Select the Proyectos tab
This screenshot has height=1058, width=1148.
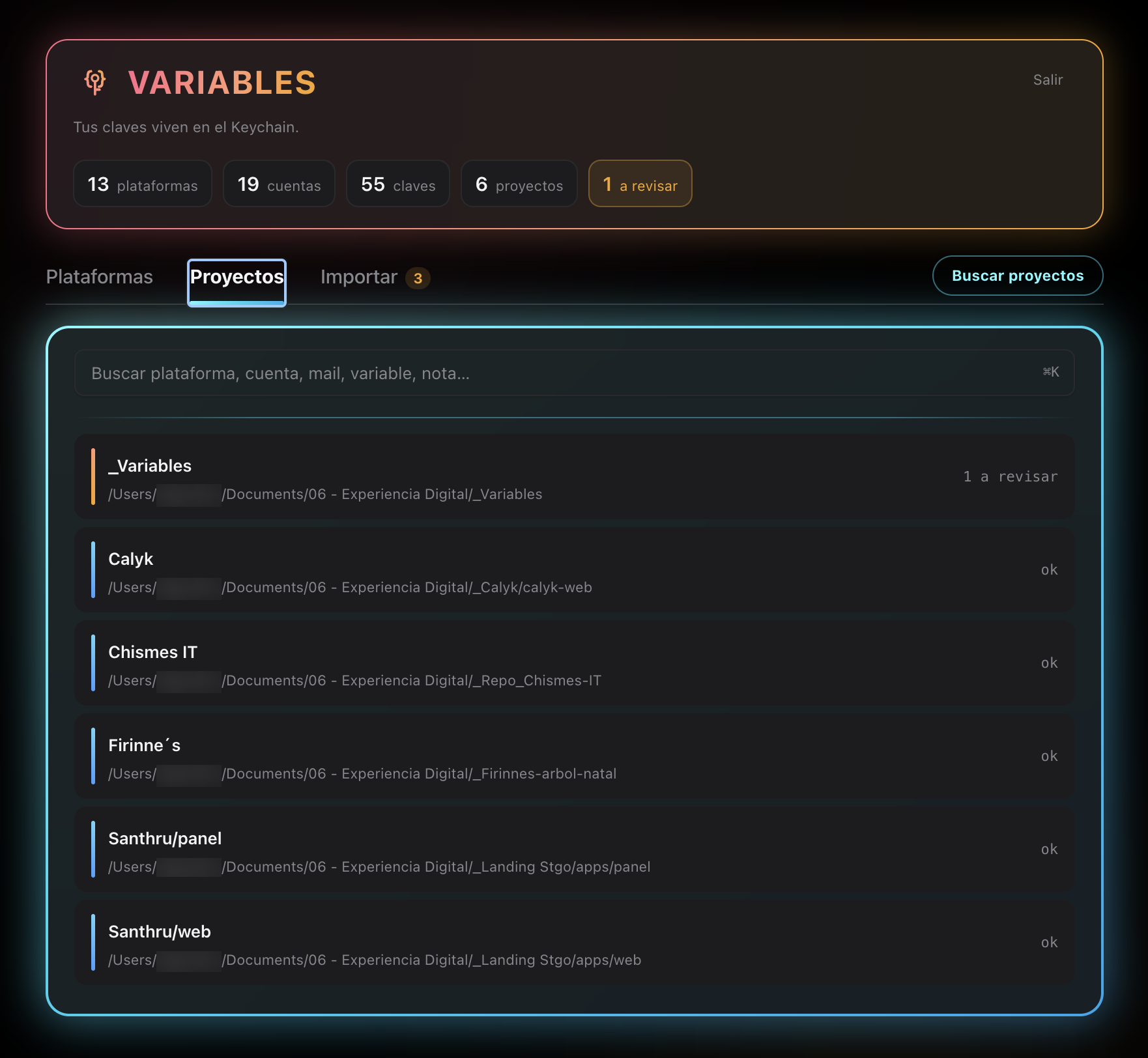(x=237, y=283)
